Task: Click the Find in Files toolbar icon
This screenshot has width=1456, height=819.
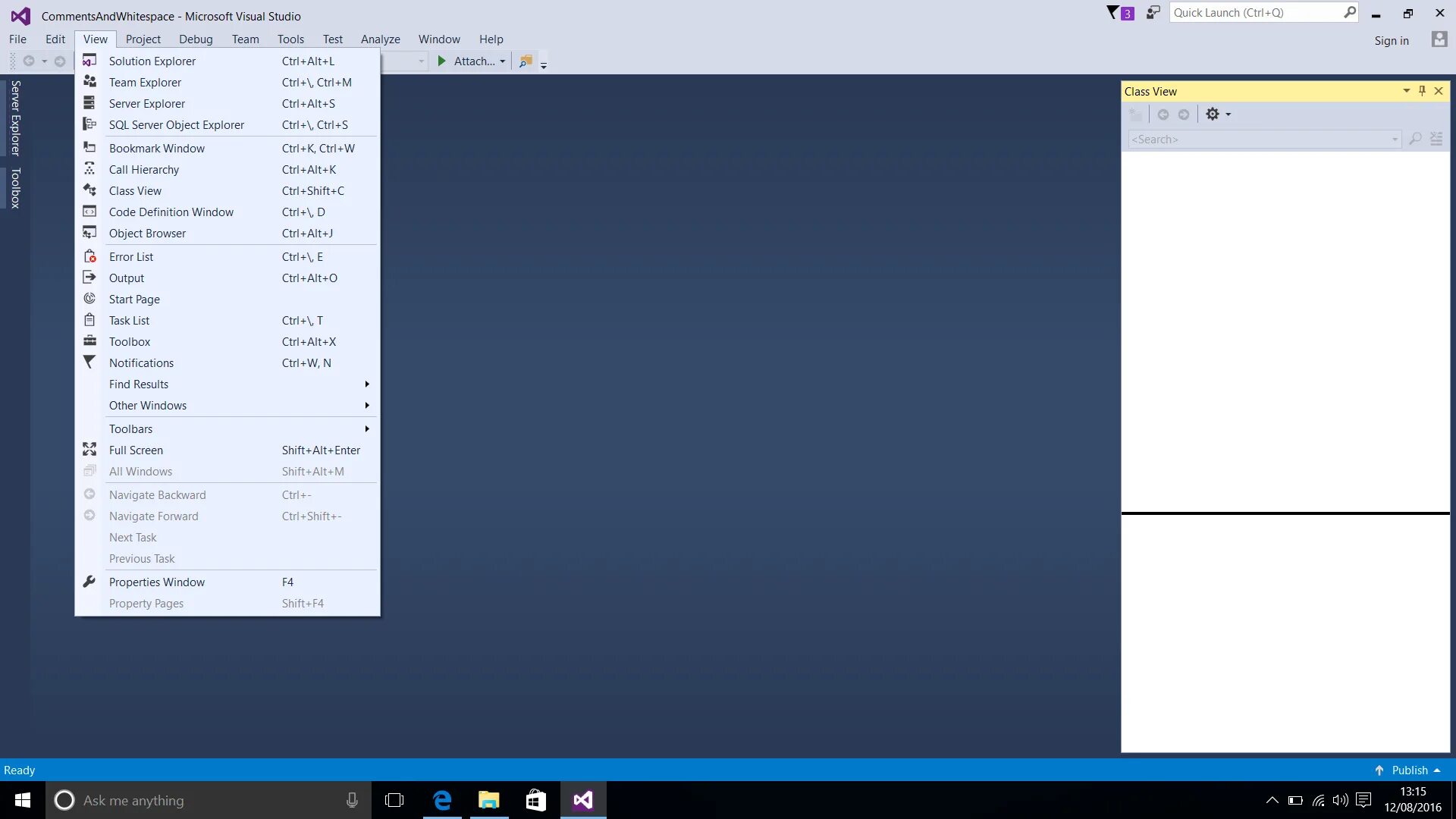Action: [526, 61]
